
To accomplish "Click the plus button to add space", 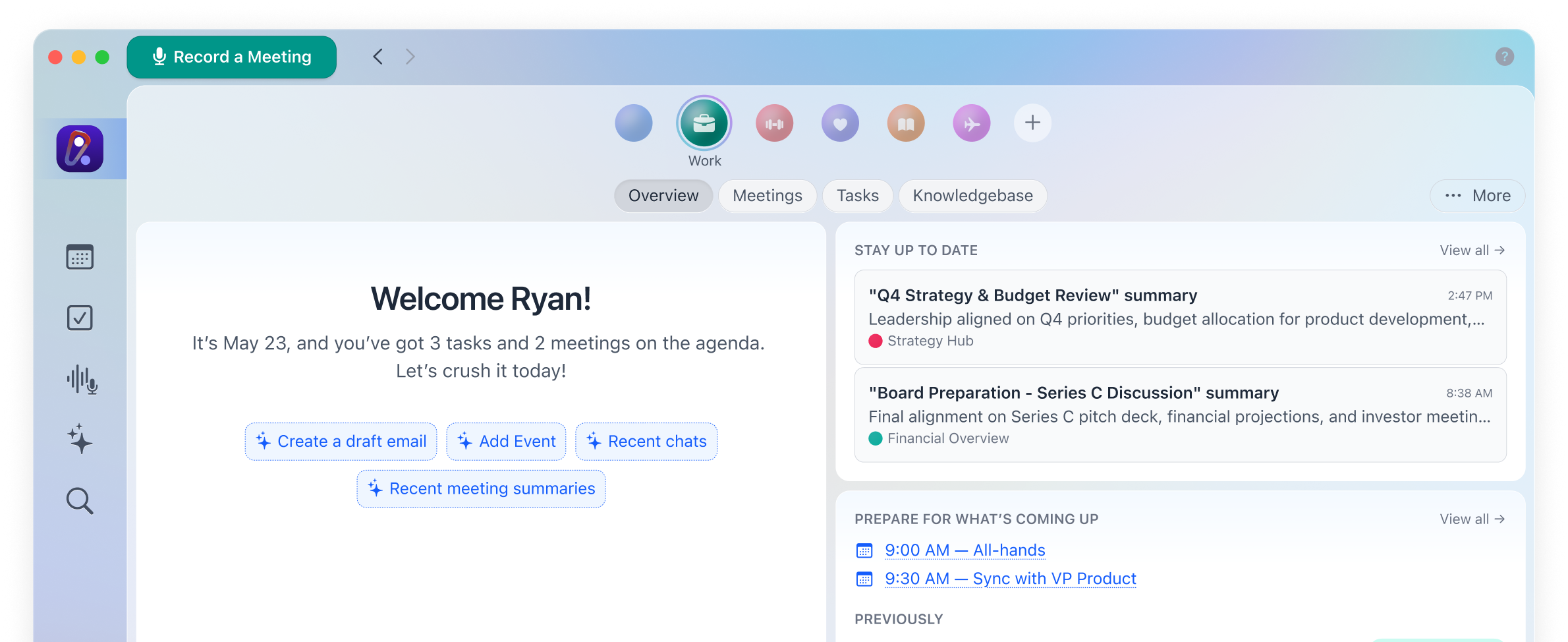I will 1032,123.
